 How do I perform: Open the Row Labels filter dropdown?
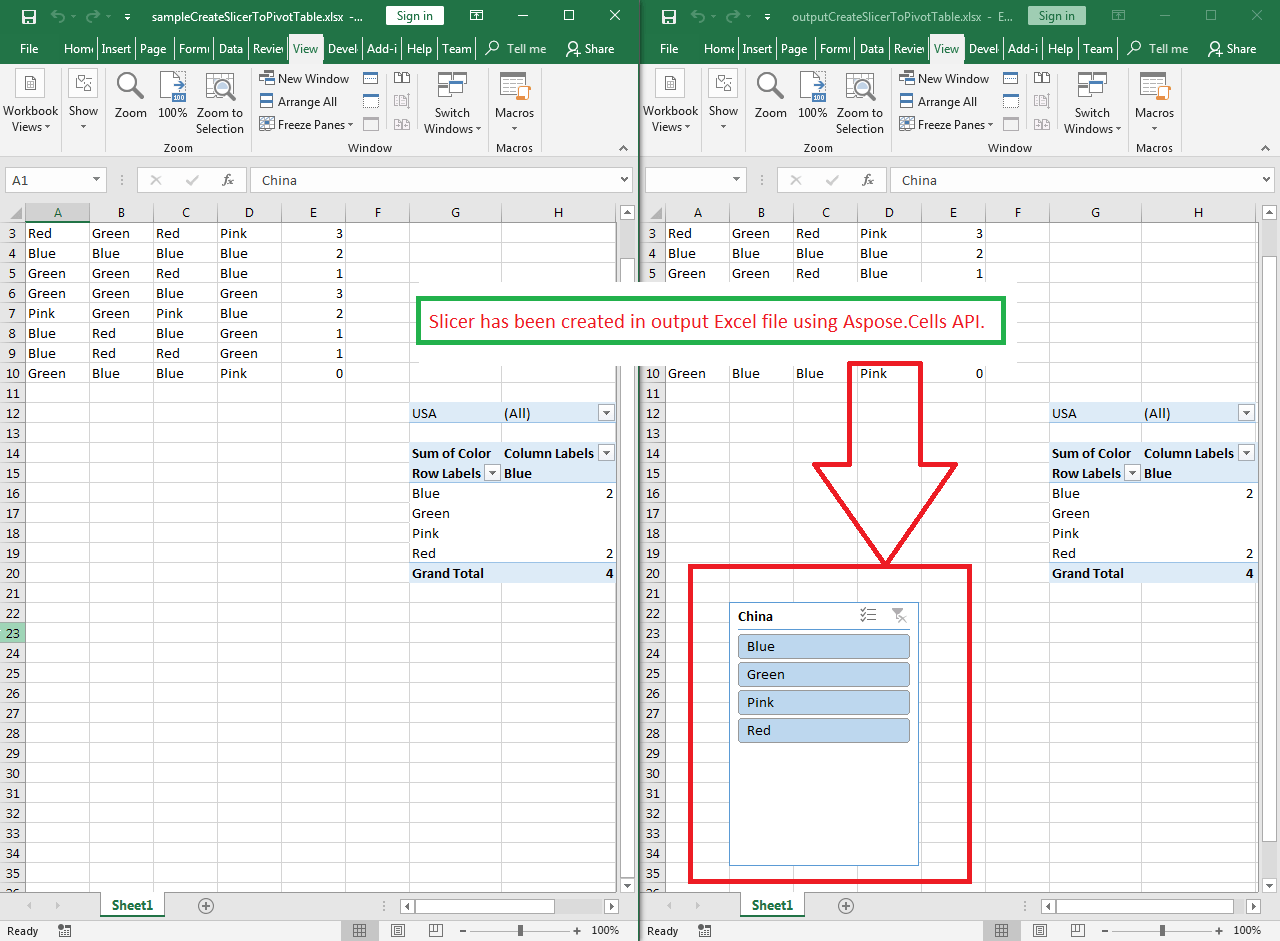[x=491, y=472]
